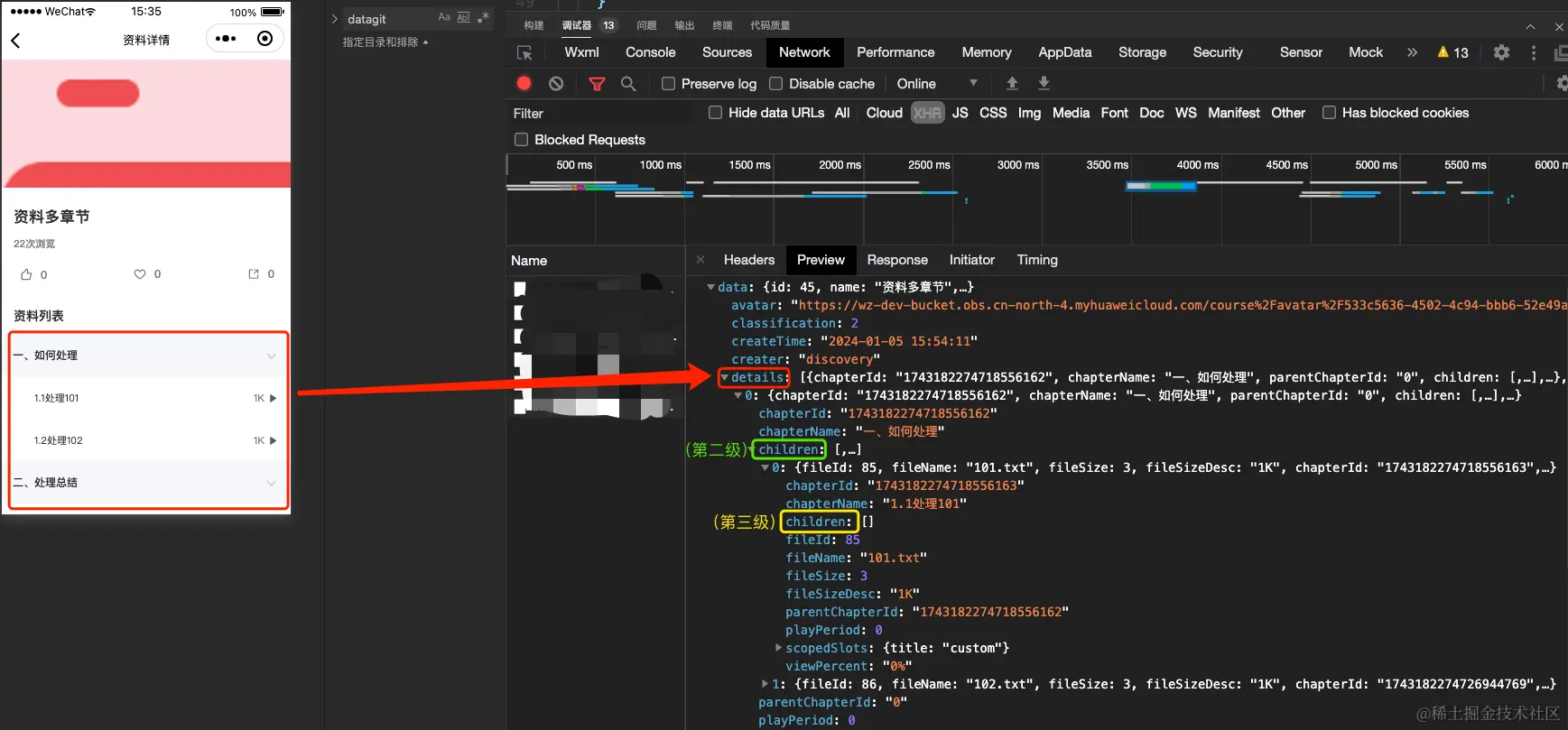Open the Response tab
This screenshot has height=730, width=1568.
896,260
